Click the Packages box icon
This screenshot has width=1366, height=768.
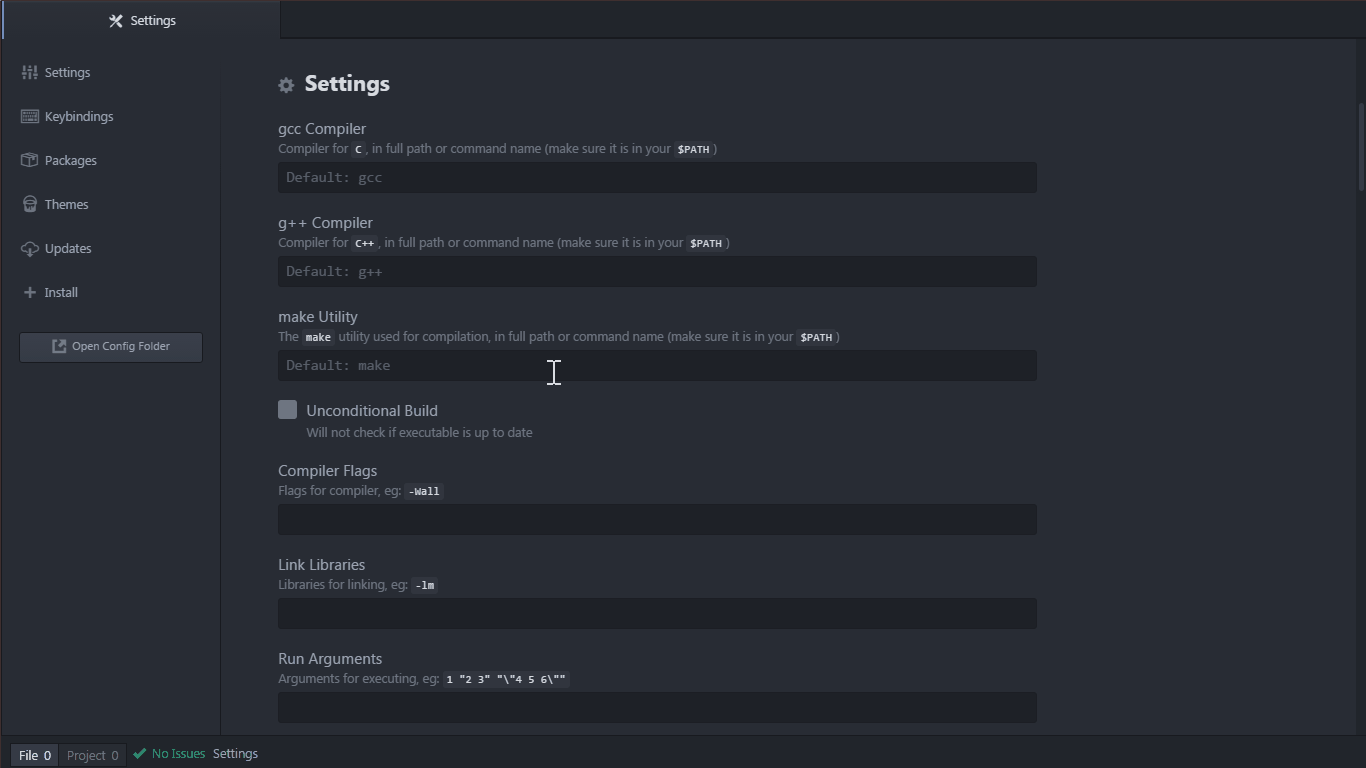point(30,160)
